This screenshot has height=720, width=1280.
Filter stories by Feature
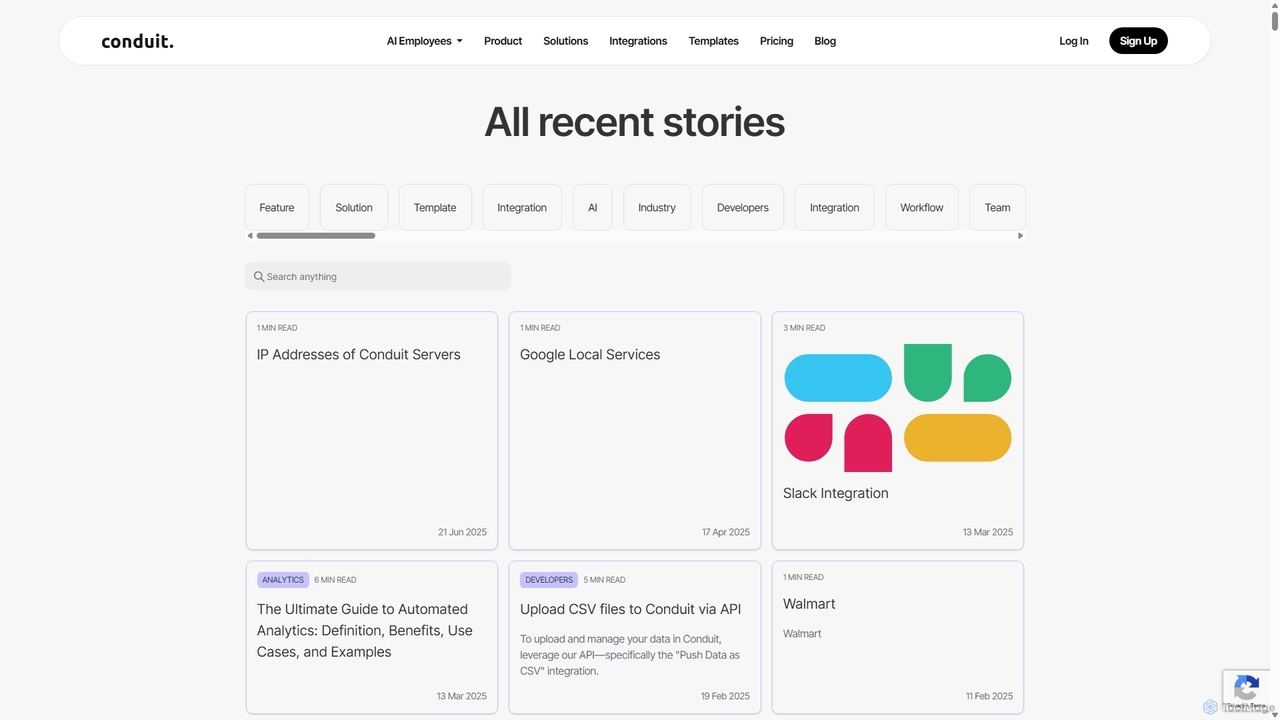click(x=277, y=208)
